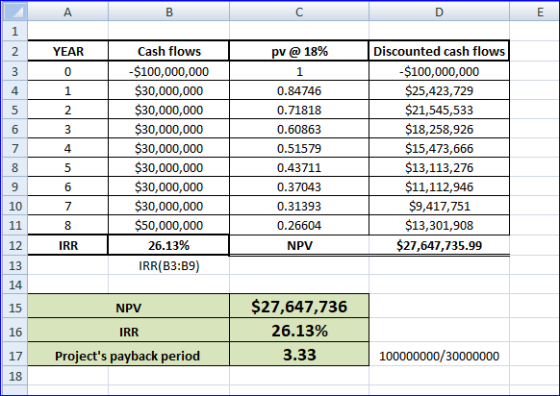Viewport: 560px width, 396px height.
Task: Select the $30,000,000 cell in row 7
Action: 169,148
